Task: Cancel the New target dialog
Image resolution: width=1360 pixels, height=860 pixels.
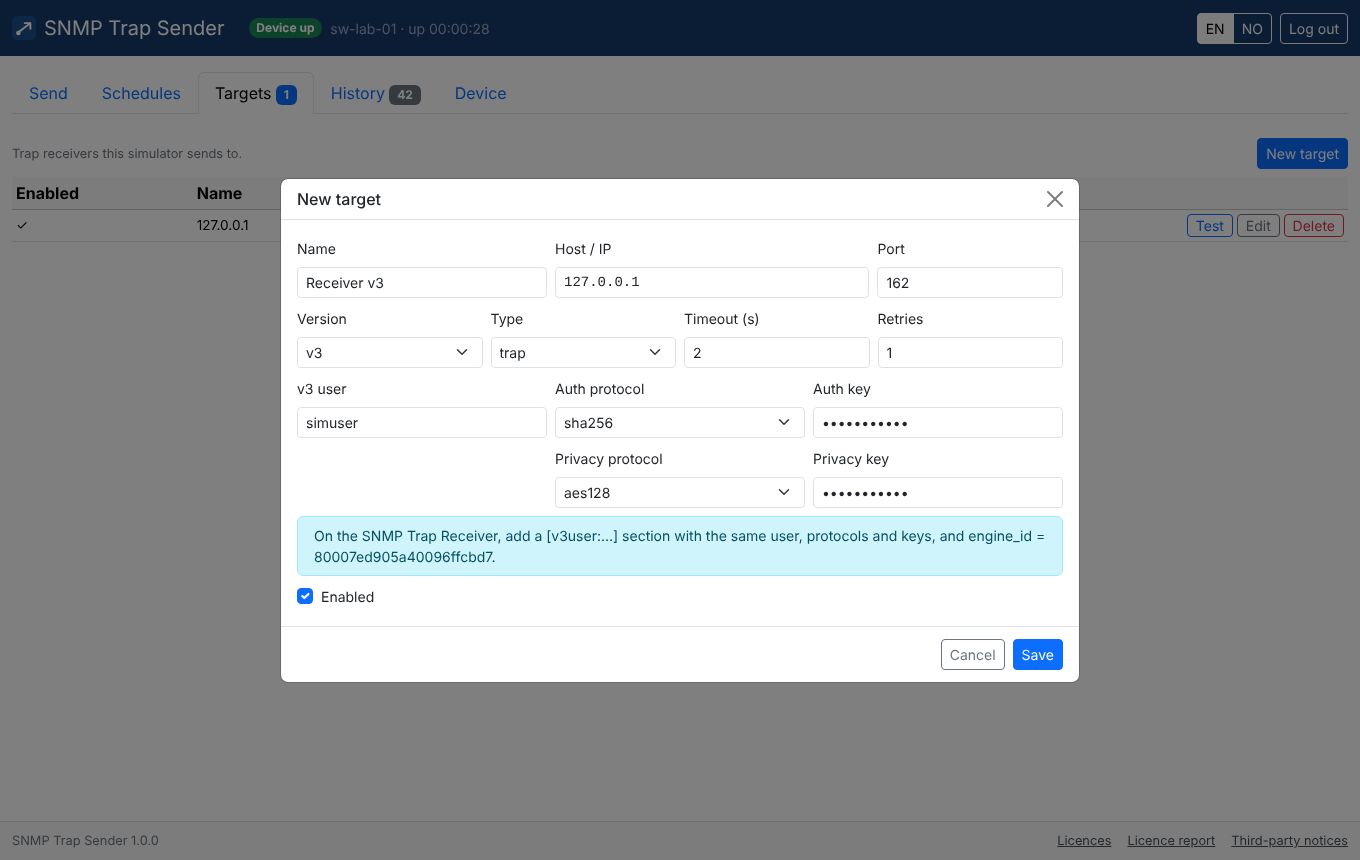Action: click(973, 654)
